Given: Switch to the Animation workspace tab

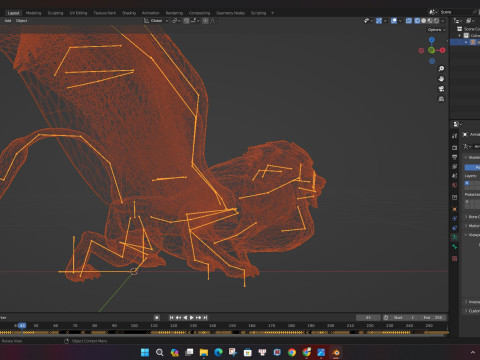Looking at the screenshot, I should pyautogui.click(x=151, y=13).
